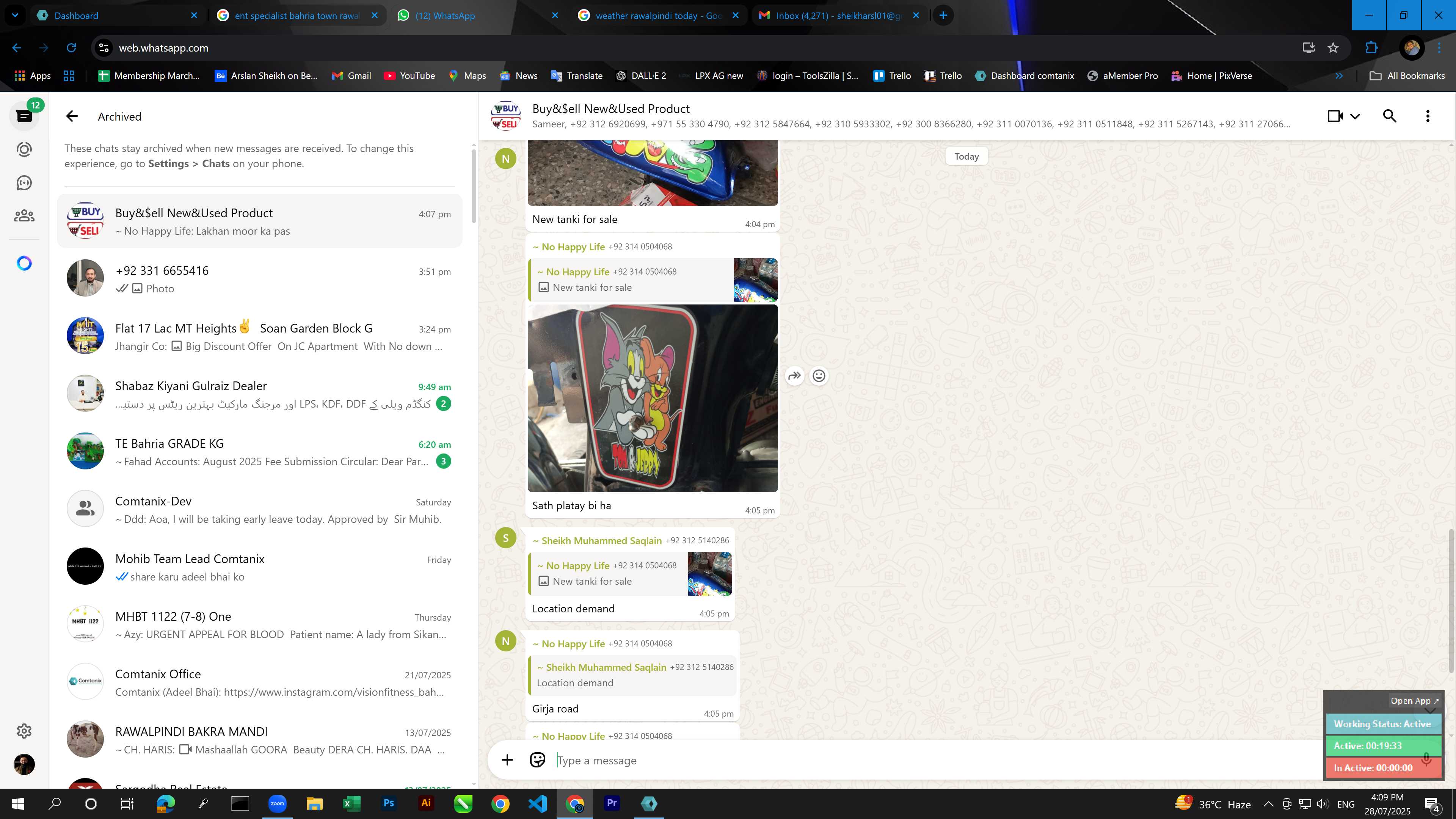This screenshot has width=1456, height=819.
Task: Open the Mohib Team Lead Comtanix chat
Action: point(259,567)
